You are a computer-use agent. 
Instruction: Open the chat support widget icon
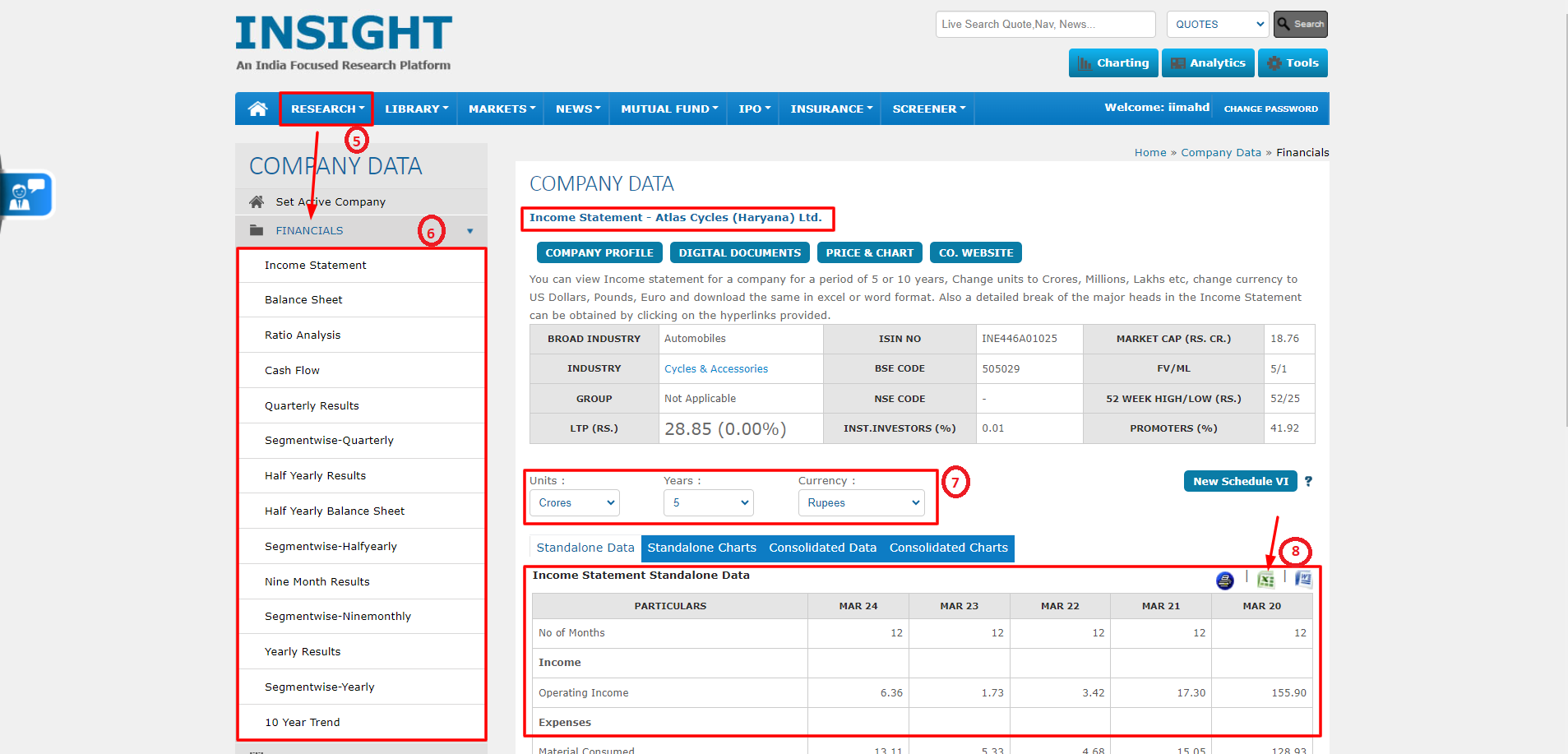[28, 195]
